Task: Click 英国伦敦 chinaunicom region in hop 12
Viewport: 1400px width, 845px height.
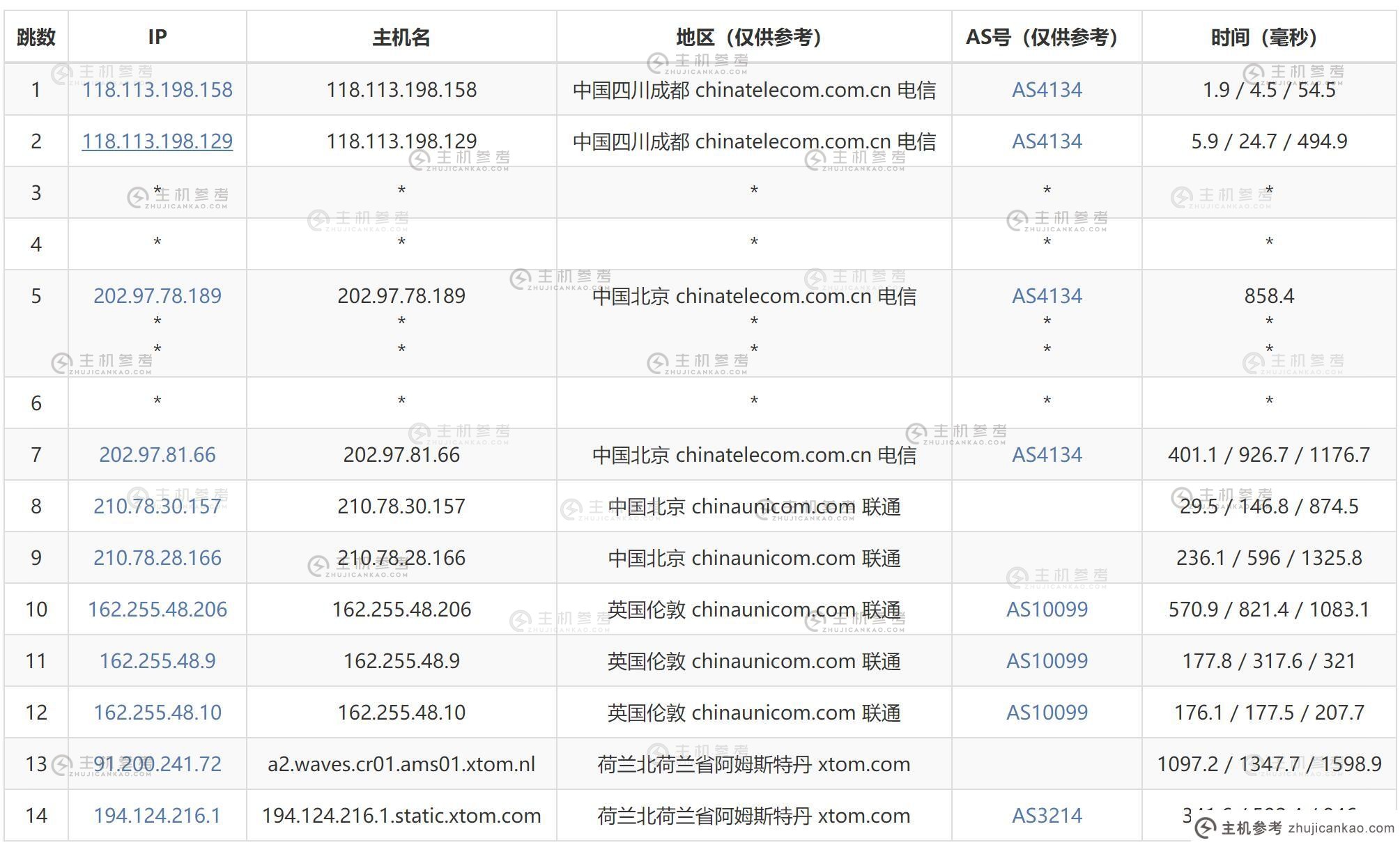Action: tap(754, 713)
